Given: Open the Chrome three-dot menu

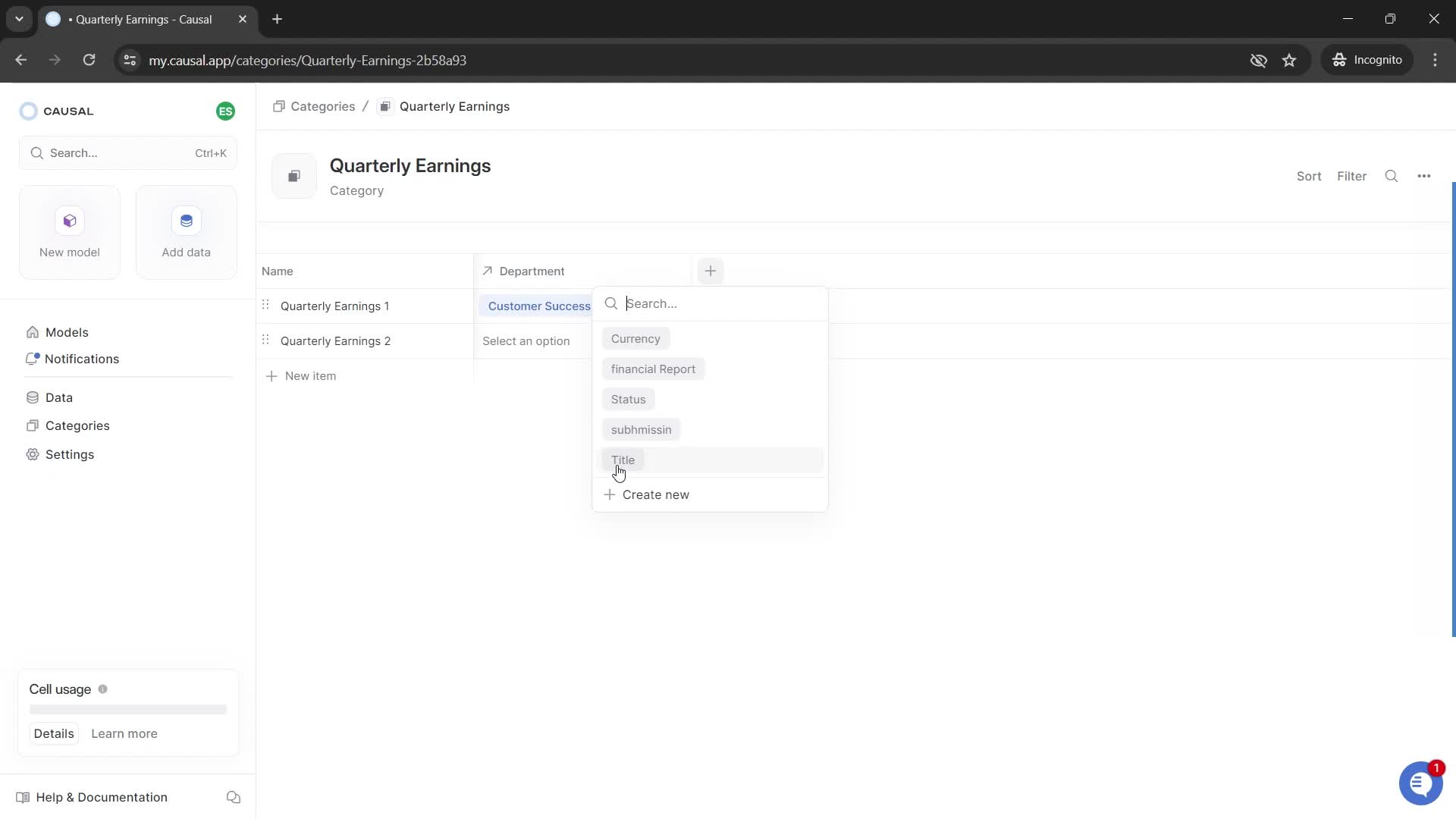Looking at the screenshot, I should pos(1435,60).
